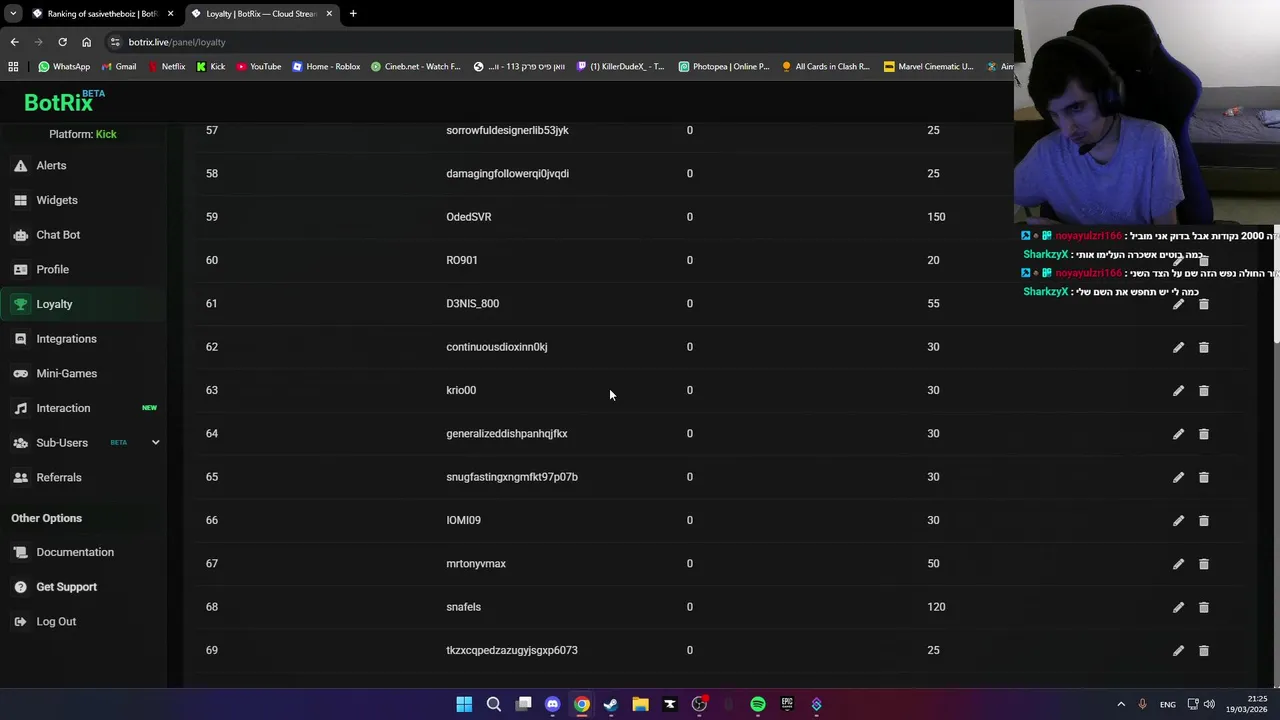Open Discord from the taskbar
This screenshot has width=1280, height=720.
[552, 705]
